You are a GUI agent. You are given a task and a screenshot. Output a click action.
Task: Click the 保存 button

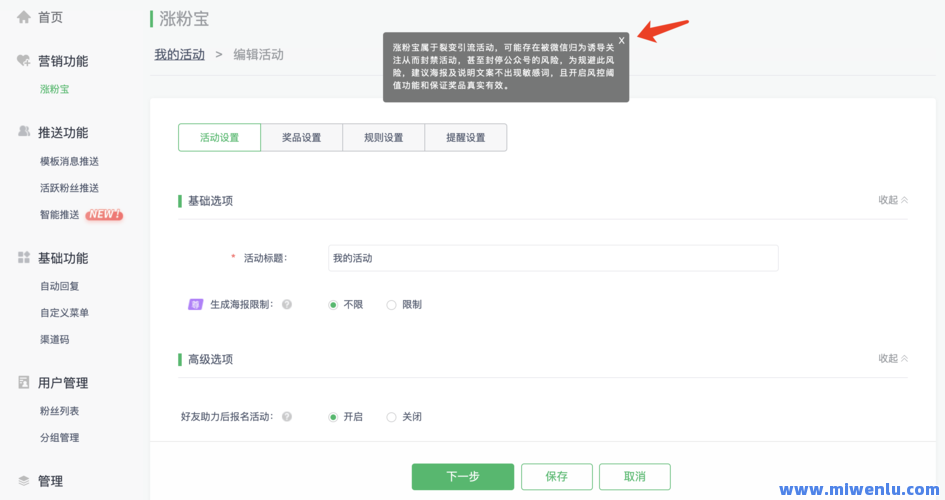556,477
